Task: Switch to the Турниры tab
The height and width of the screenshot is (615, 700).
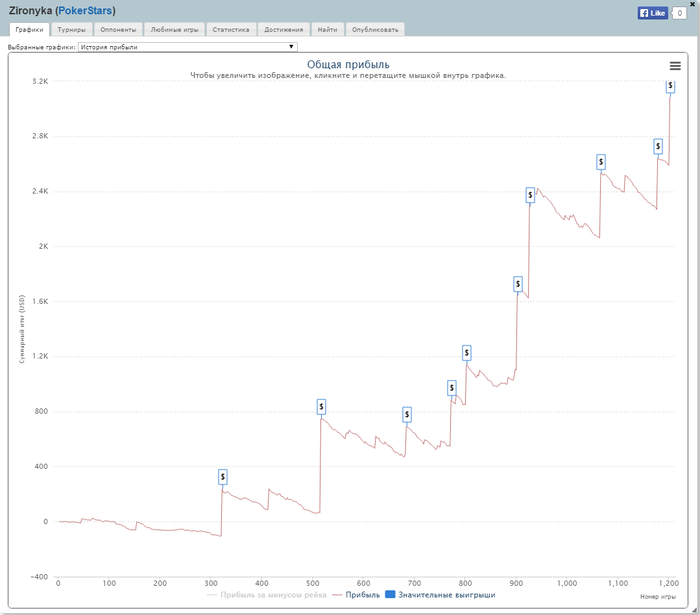Action: pyautogui.click(x=71, y=29)
